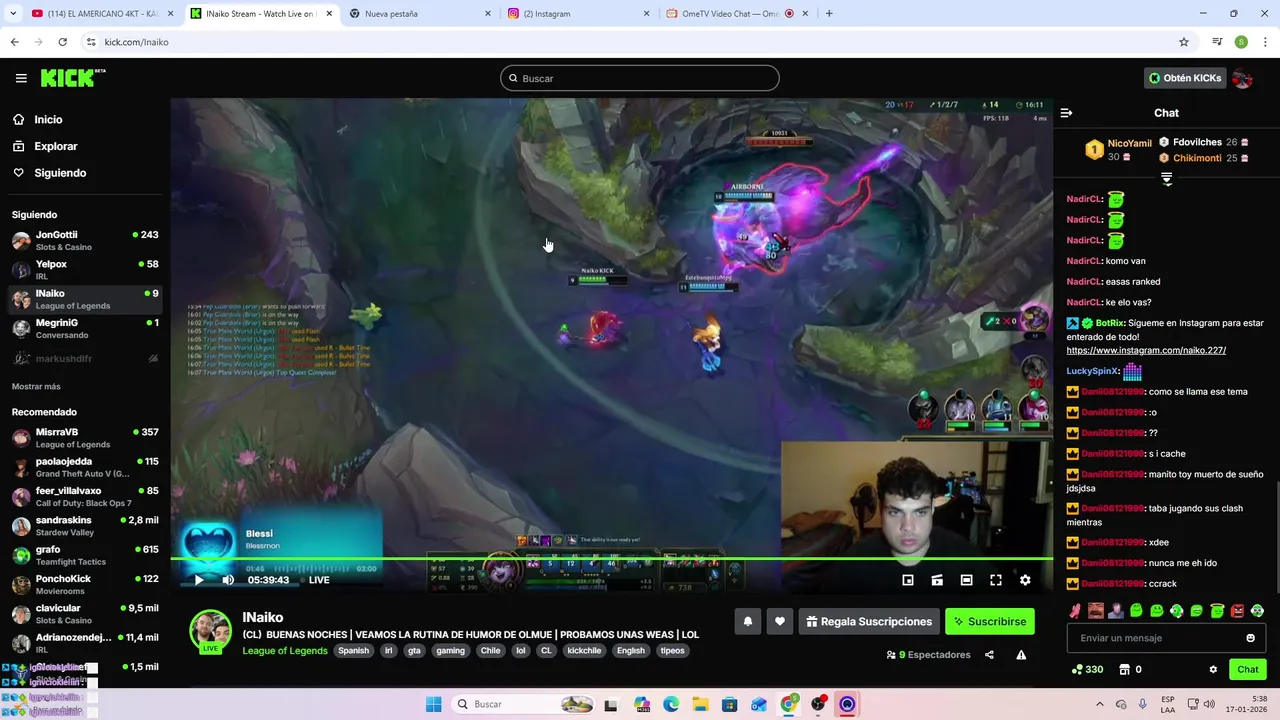
Task: Open MisrraVB recommended channel
Action: click(85, 438)
